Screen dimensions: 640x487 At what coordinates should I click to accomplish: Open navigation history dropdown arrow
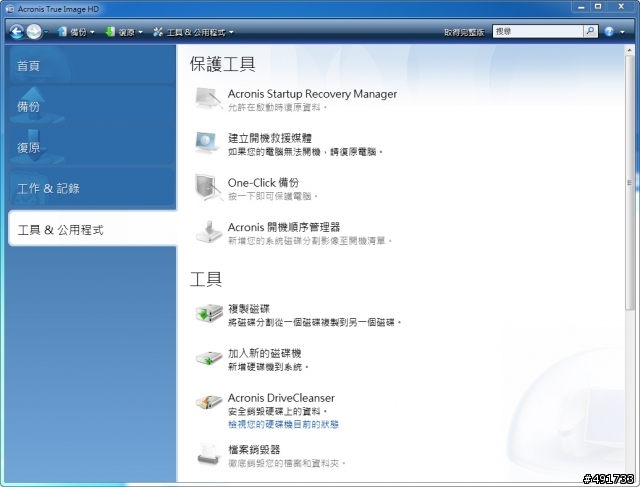pyautogui.click(x=46, y=32)
